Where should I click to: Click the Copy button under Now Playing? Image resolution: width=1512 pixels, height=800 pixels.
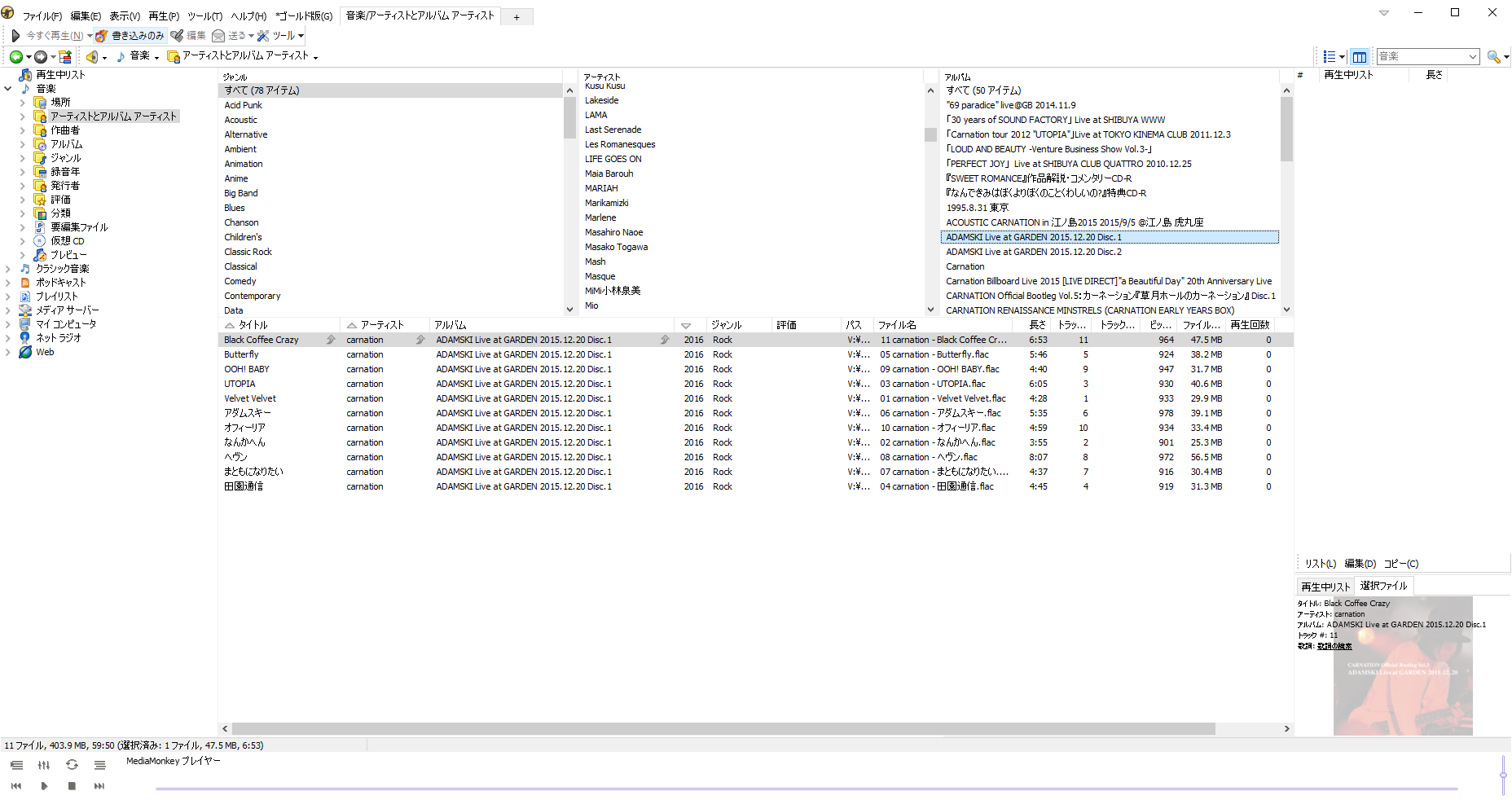[x=1401, y=564]
